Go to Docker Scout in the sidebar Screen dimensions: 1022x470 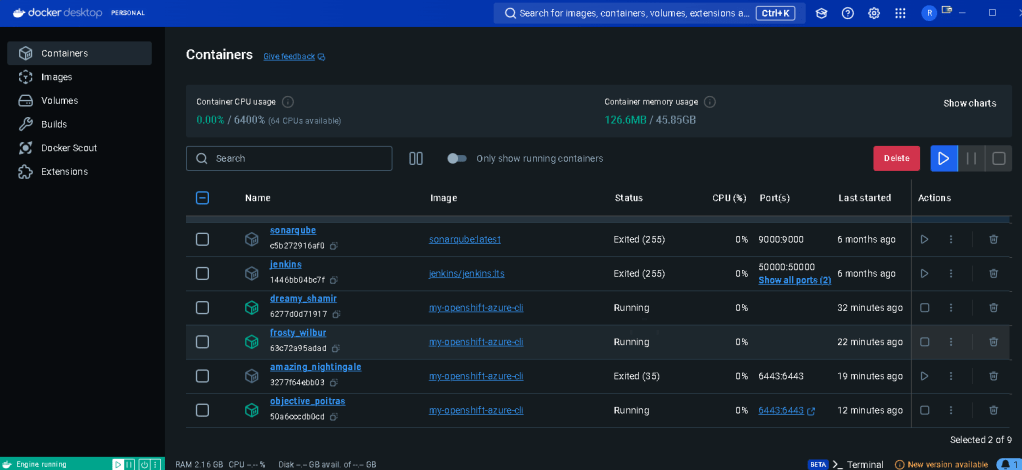click(80, 148)
